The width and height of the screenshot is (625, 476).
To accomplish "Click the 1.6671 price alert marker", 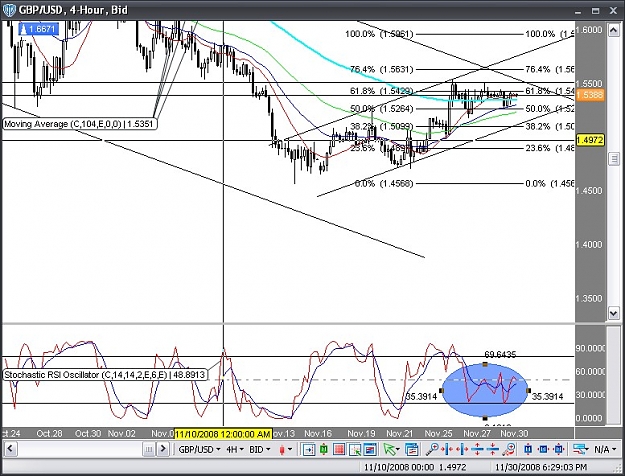I will click(x=39, y=29).
